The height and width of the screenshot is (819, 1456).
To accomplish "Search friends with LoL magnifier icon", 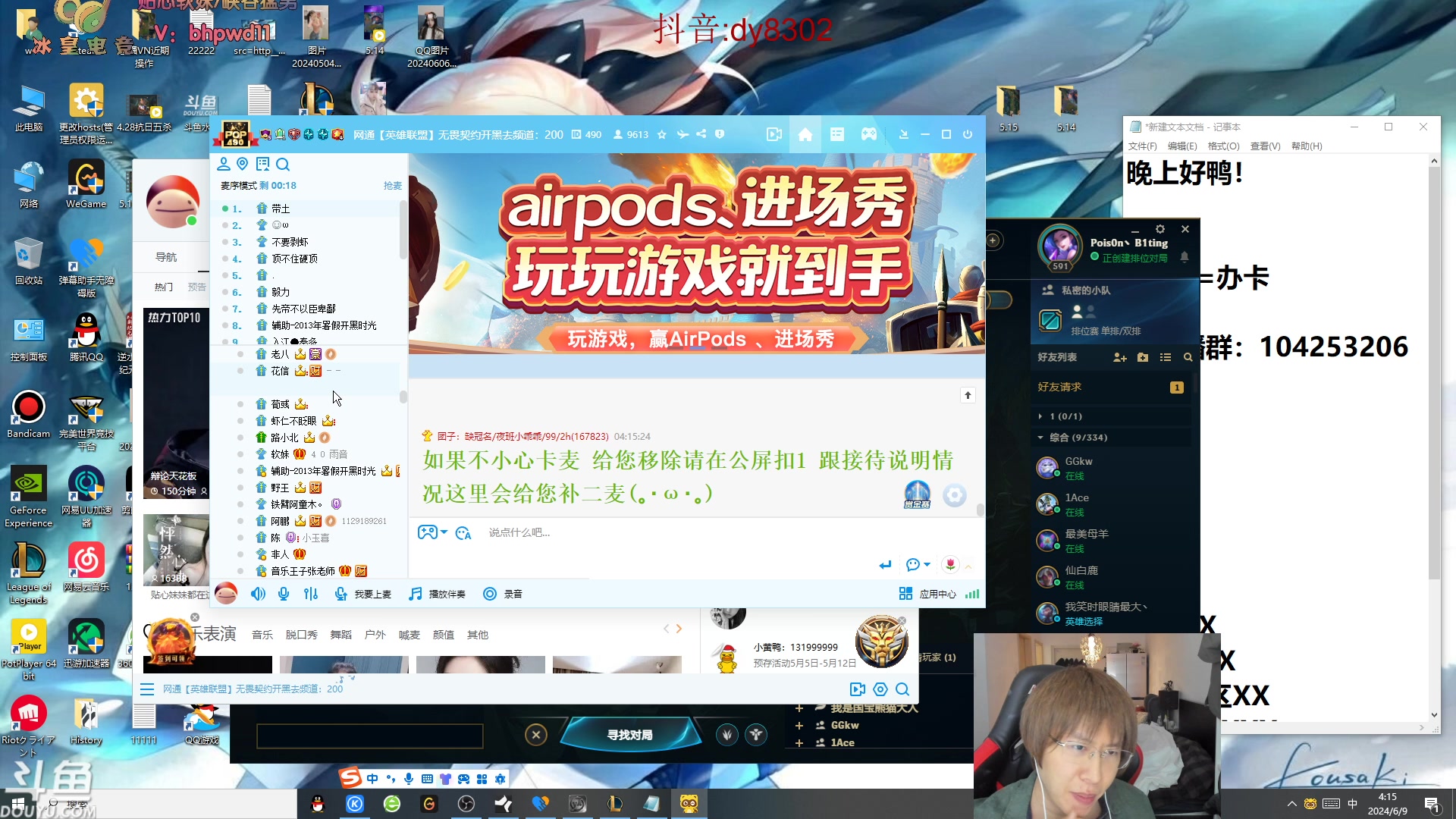I will click(x=1188, y=357).
